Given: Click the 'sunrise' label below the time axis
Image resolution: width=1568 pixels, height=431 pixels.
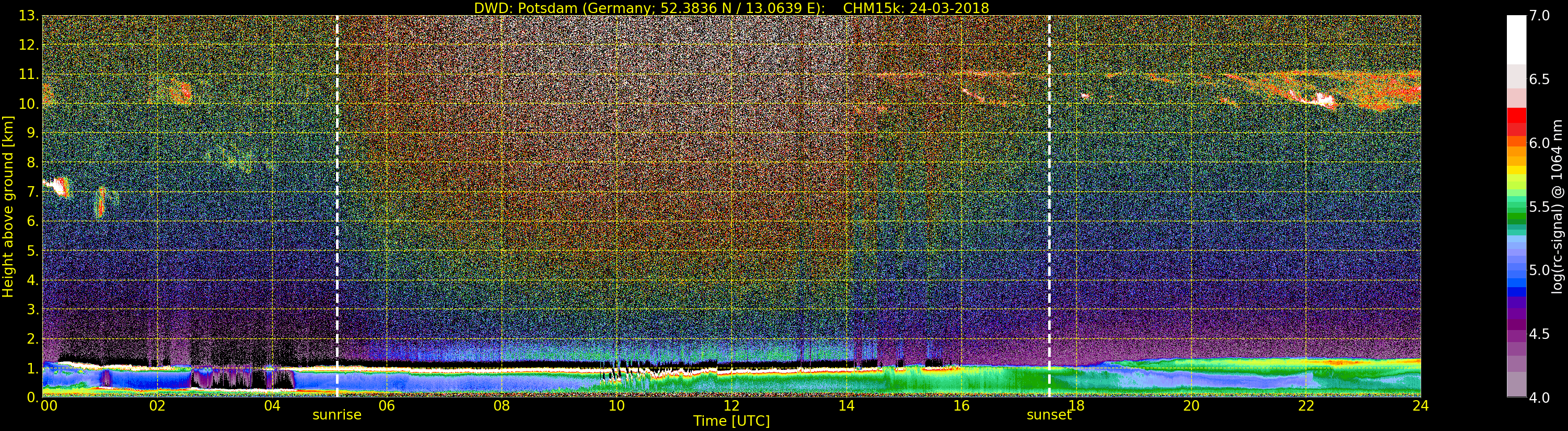Looking at the screenshot, I should click(x=337, y=415).
